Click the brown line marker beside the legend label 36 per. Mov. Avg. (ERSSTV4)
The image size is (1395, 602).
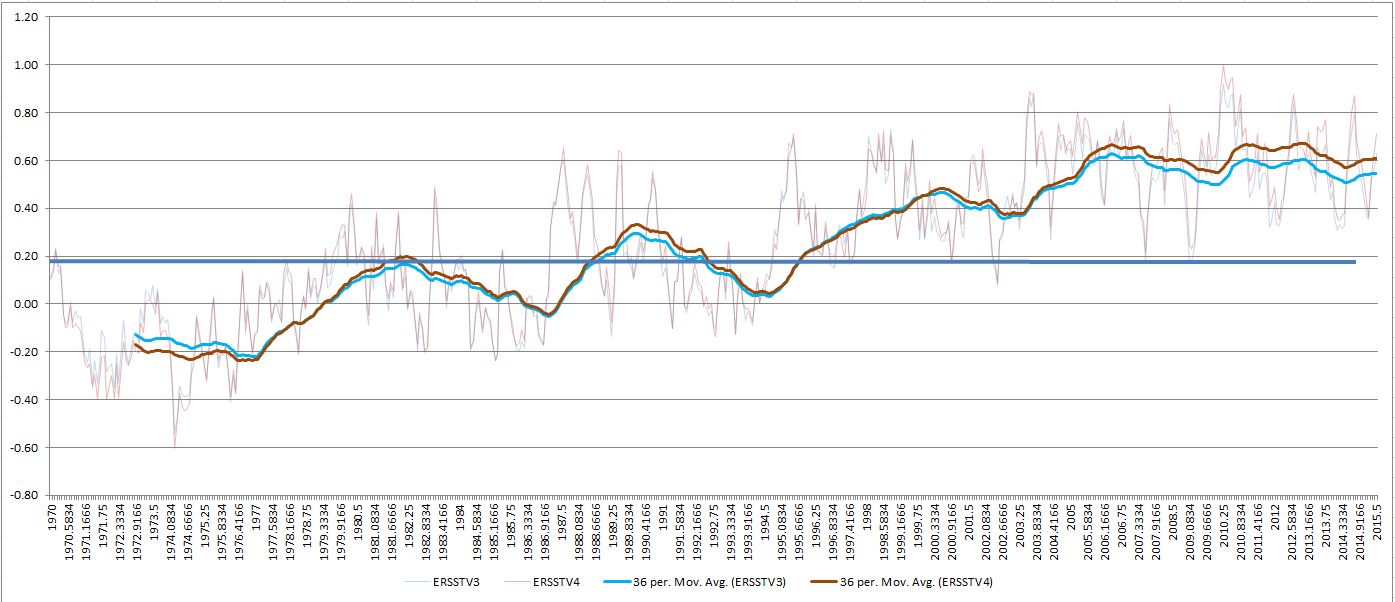click(x=822, y=582)
